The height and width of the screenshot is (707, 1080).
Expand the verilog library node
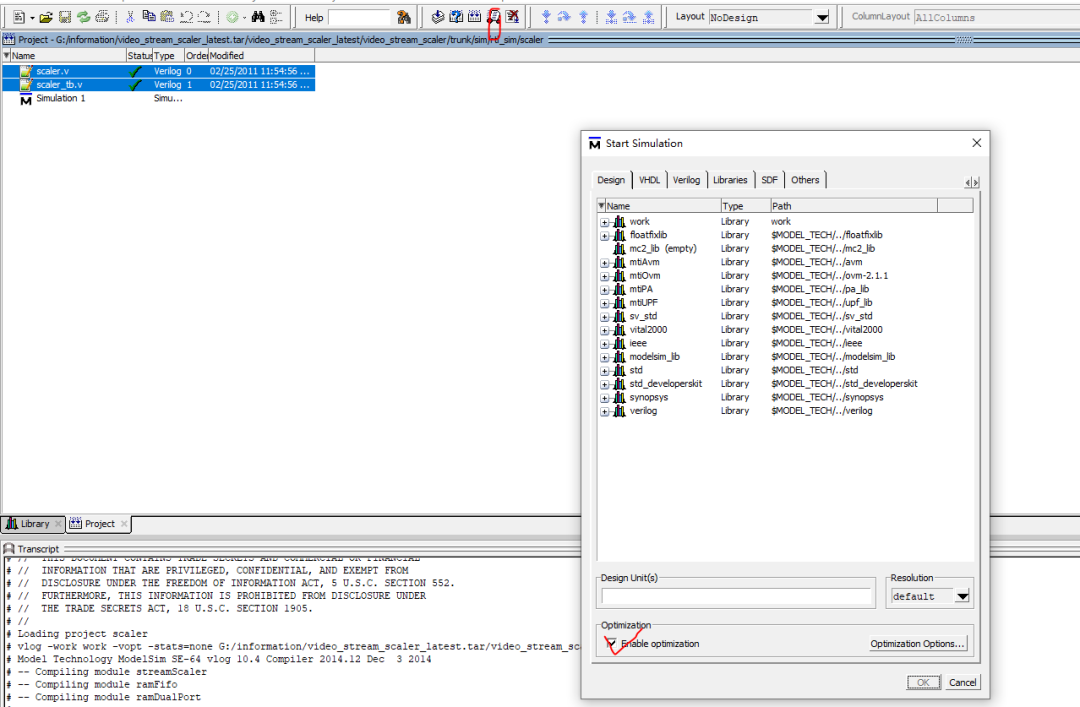click(x=604, y=411)
